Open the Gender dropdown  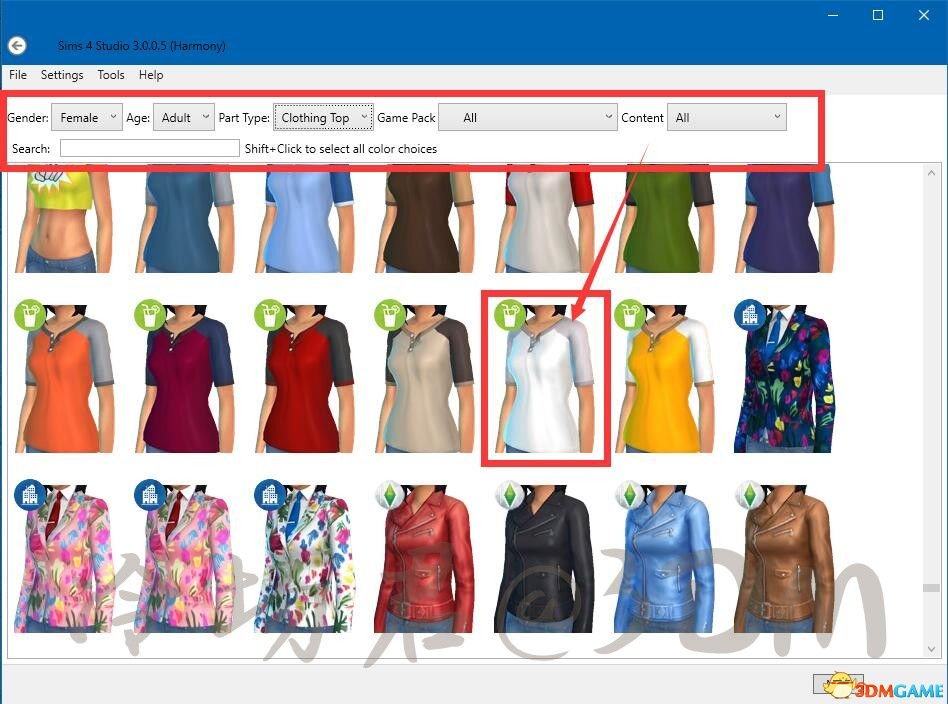[86, 118]
